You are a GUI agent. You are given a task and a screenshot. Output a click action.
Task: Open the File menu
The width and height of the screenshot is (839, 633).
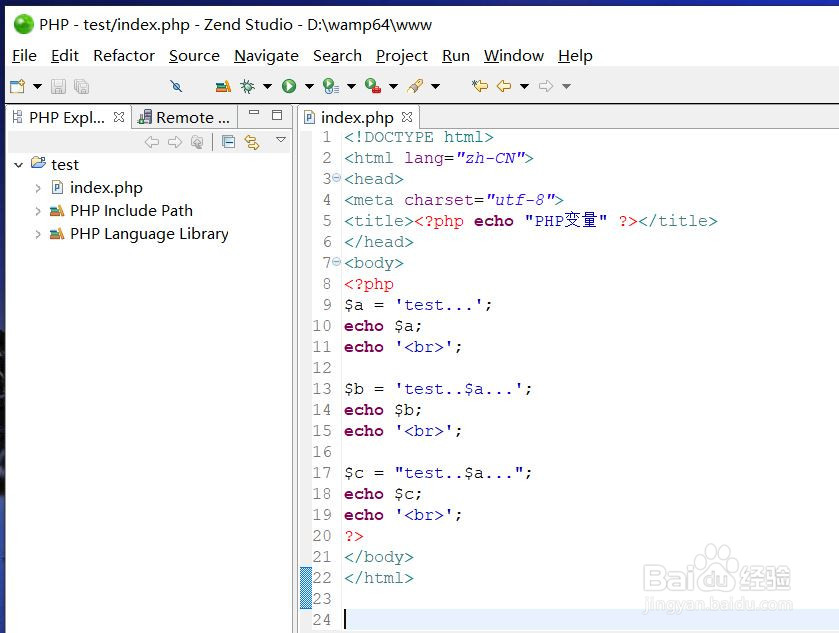(25, 56)
